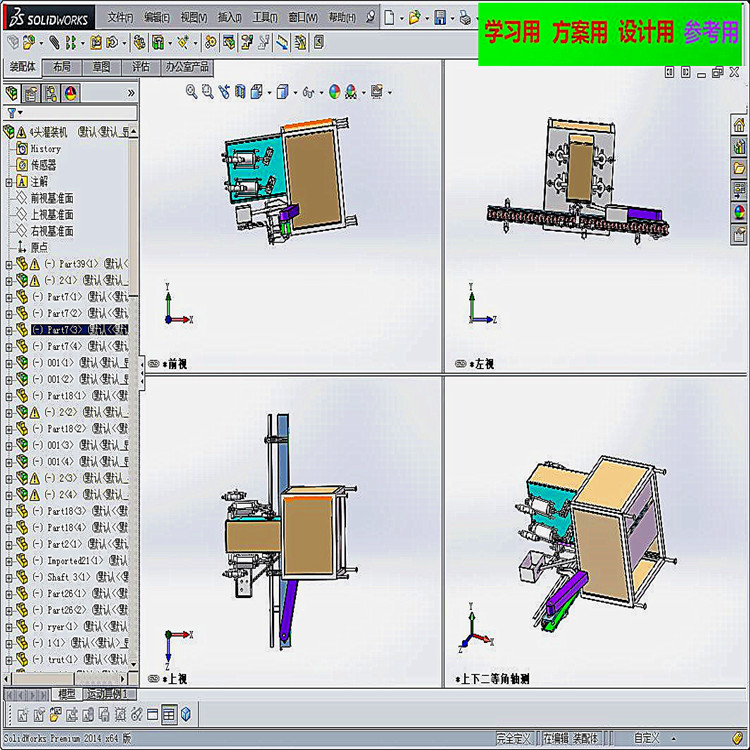This screenshot has height=750, width=750.
Task: Click the Exploded View icon in assembly toolbar
Action: point(247,43)
